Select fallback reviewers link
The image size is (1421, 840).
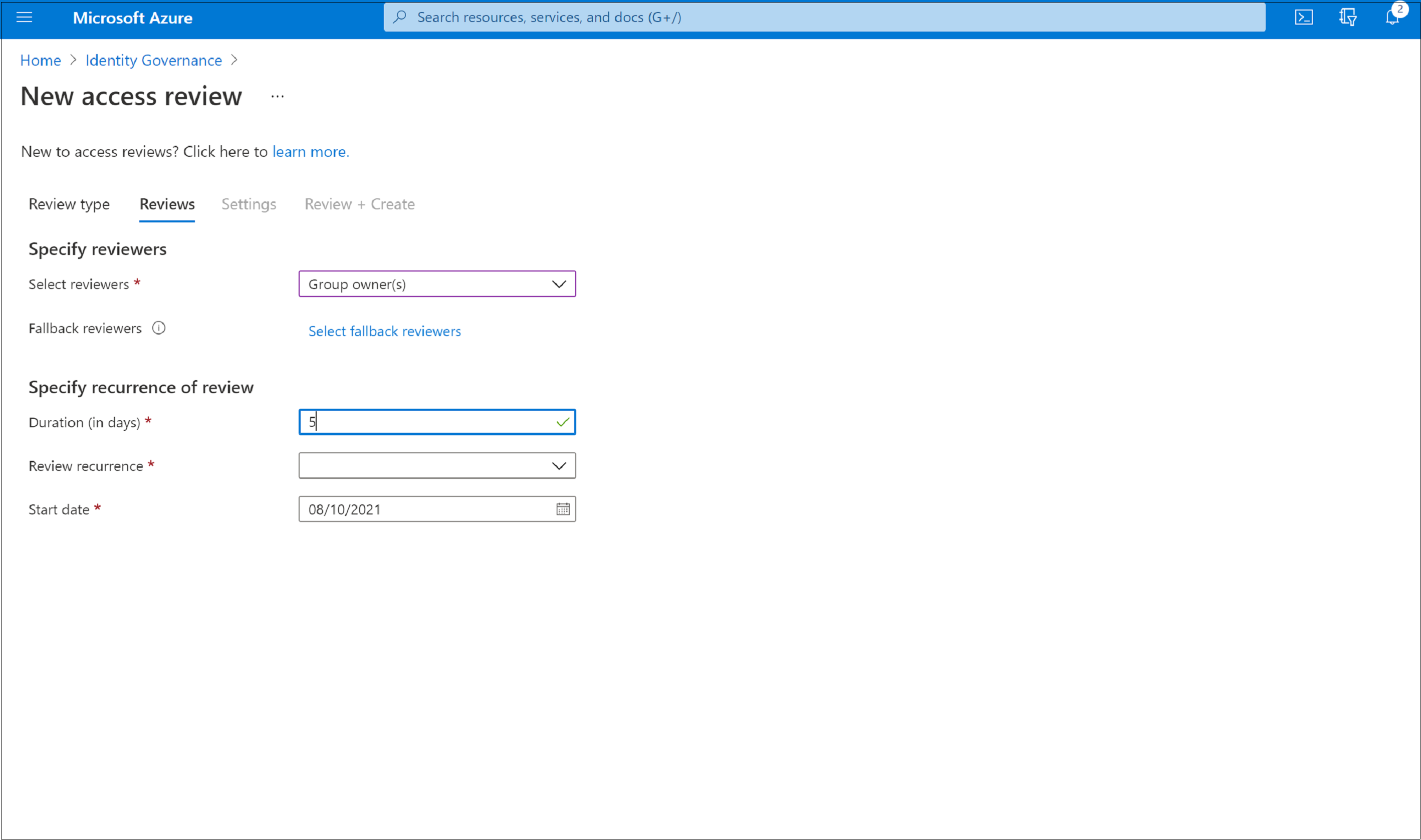coord(385,330)
